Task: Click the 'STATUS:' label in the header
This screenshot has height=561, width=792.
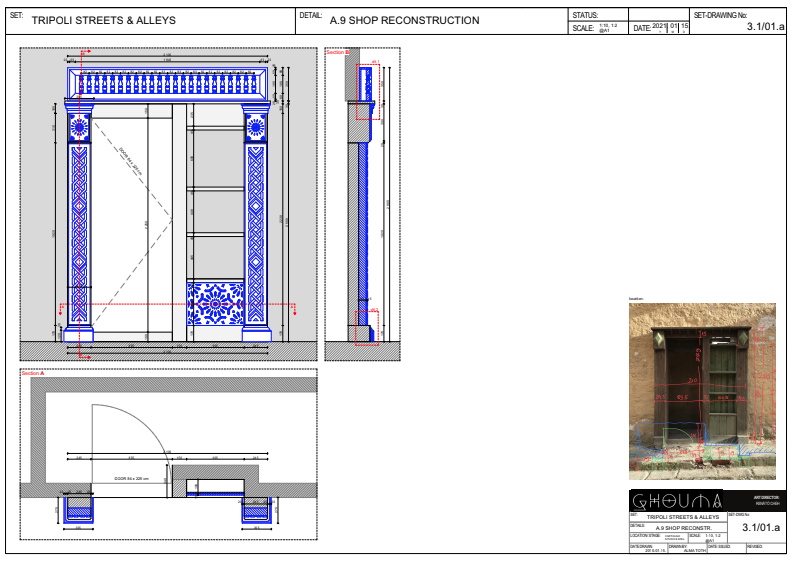Action: tap(585, 15)
